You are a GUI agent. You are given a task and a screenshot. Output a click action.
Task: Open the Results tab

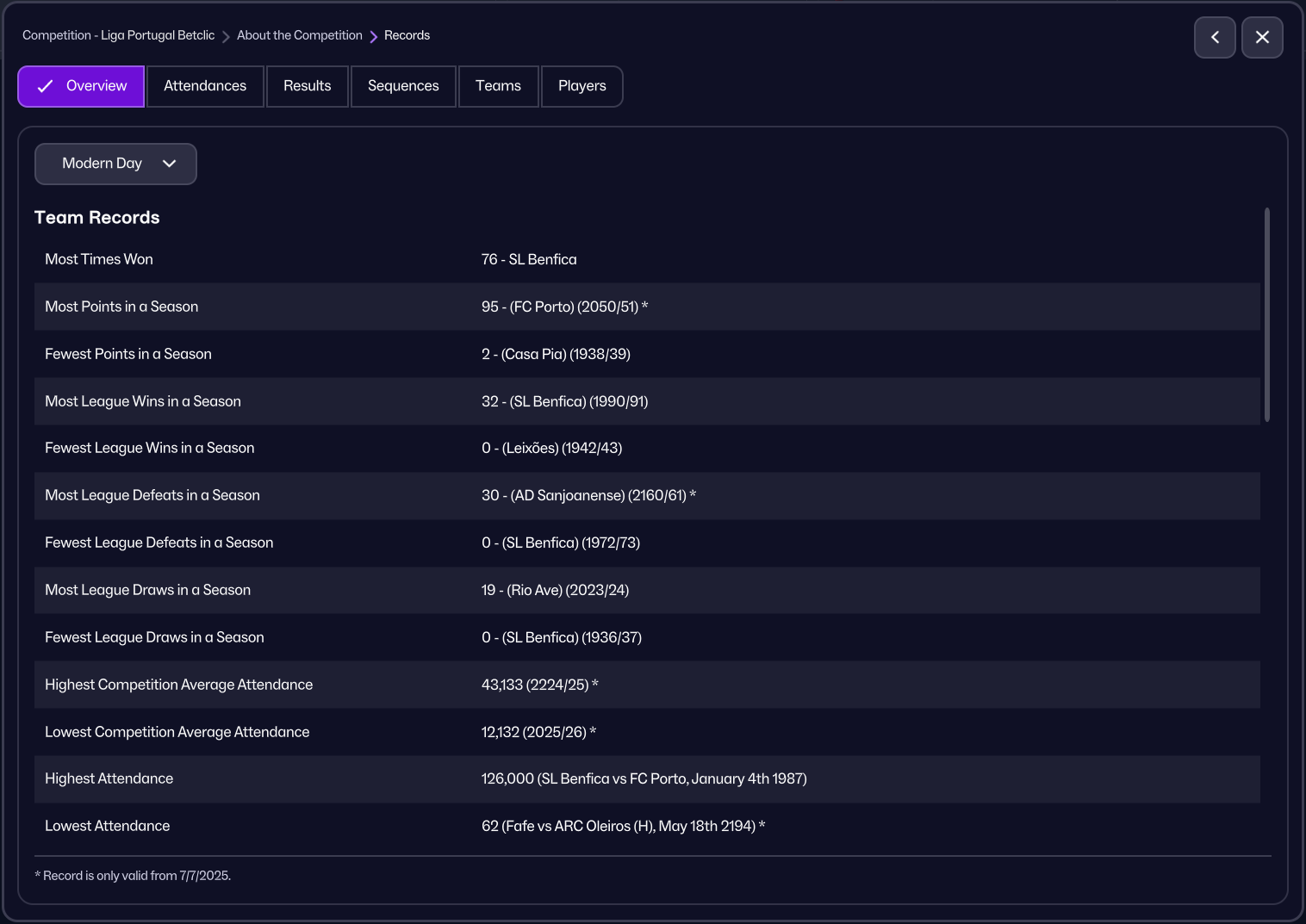click(x=308, y=86)
